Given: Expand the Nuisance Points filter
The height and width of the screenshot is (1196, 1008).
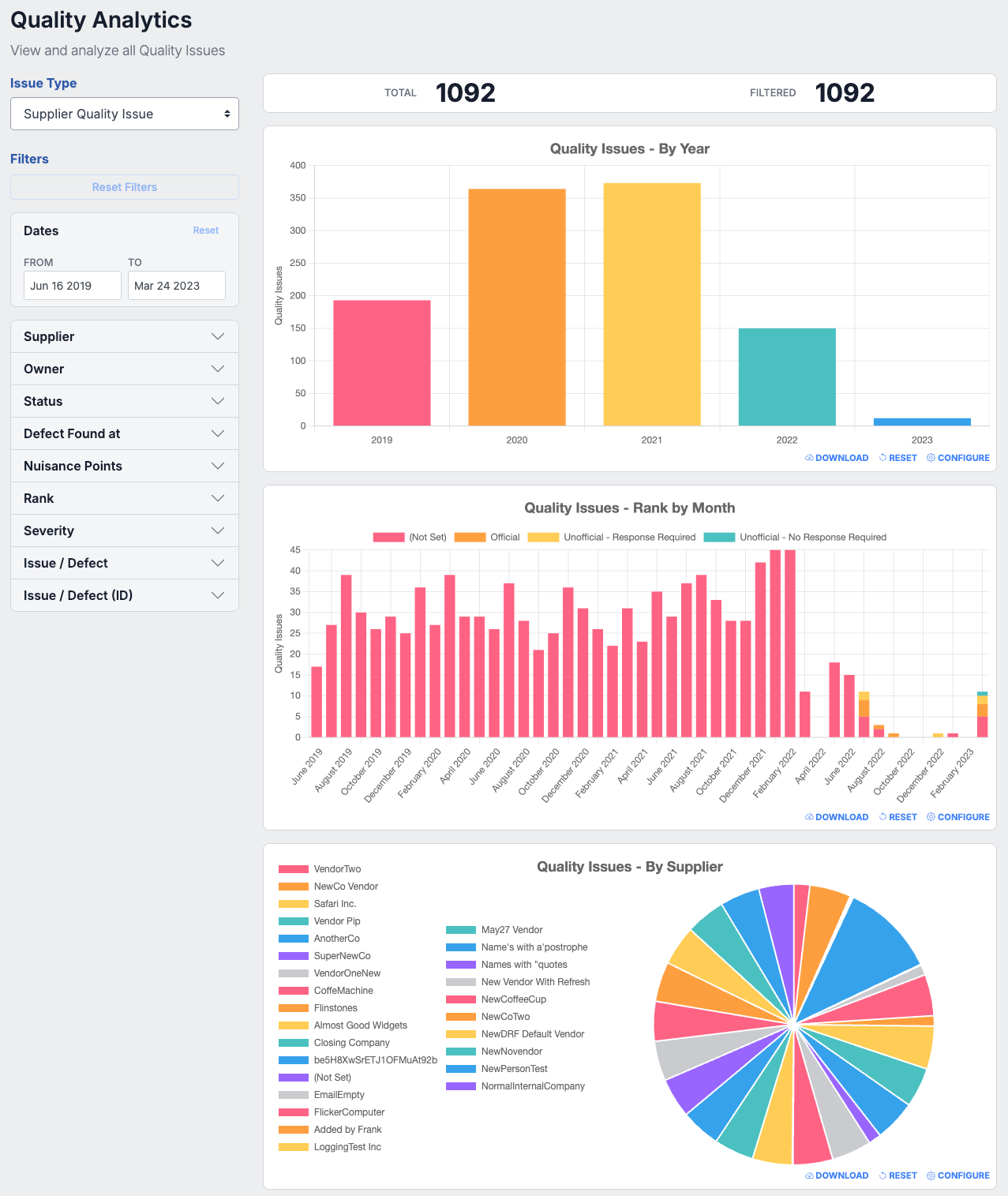Looking at the screenshot, I should pyautogui.click(x=125, y=466).
